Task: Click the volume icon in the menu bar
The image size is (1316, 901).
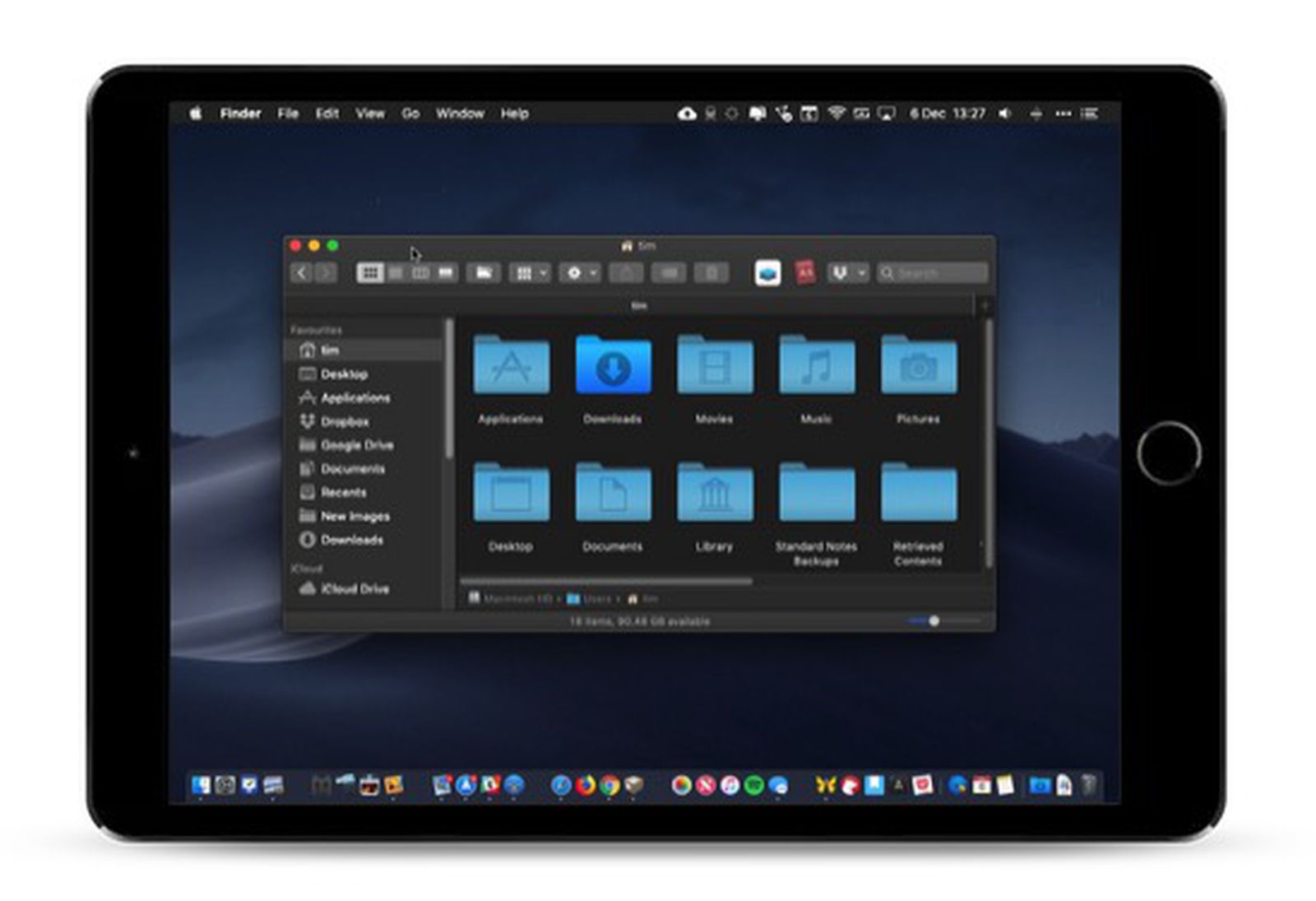Action: coord(1005,113)
